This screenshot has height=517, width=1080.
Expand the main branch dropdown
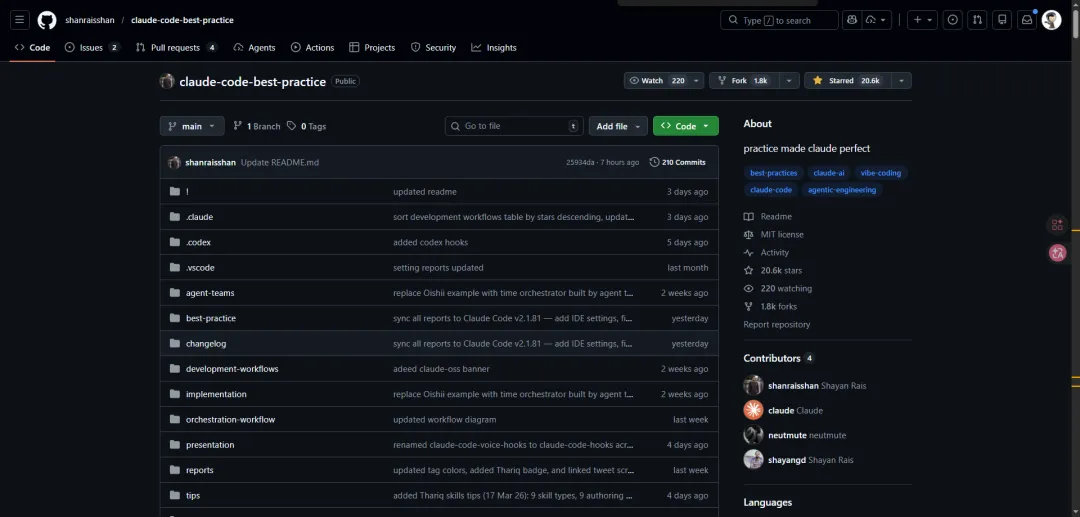click(191, 126)
